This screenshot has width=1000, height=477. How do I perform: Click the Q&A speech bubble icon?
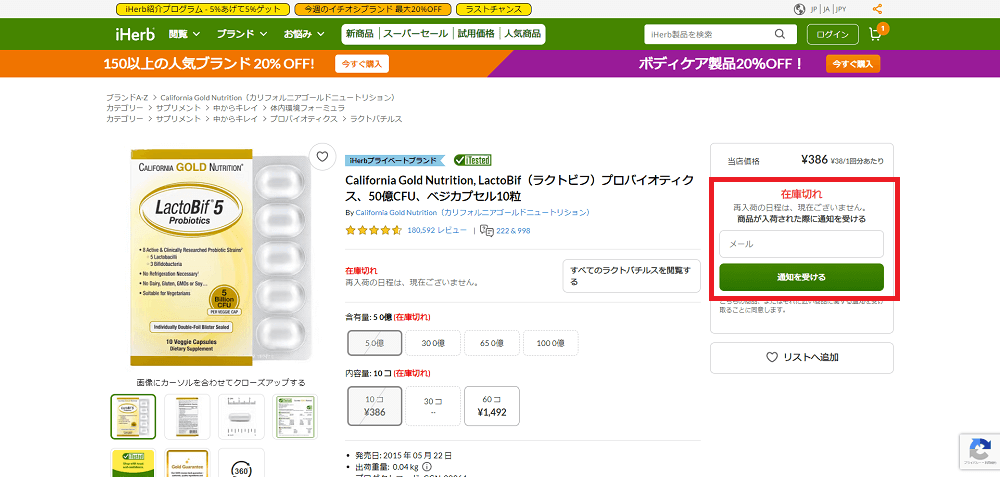[x=487, y=230]
